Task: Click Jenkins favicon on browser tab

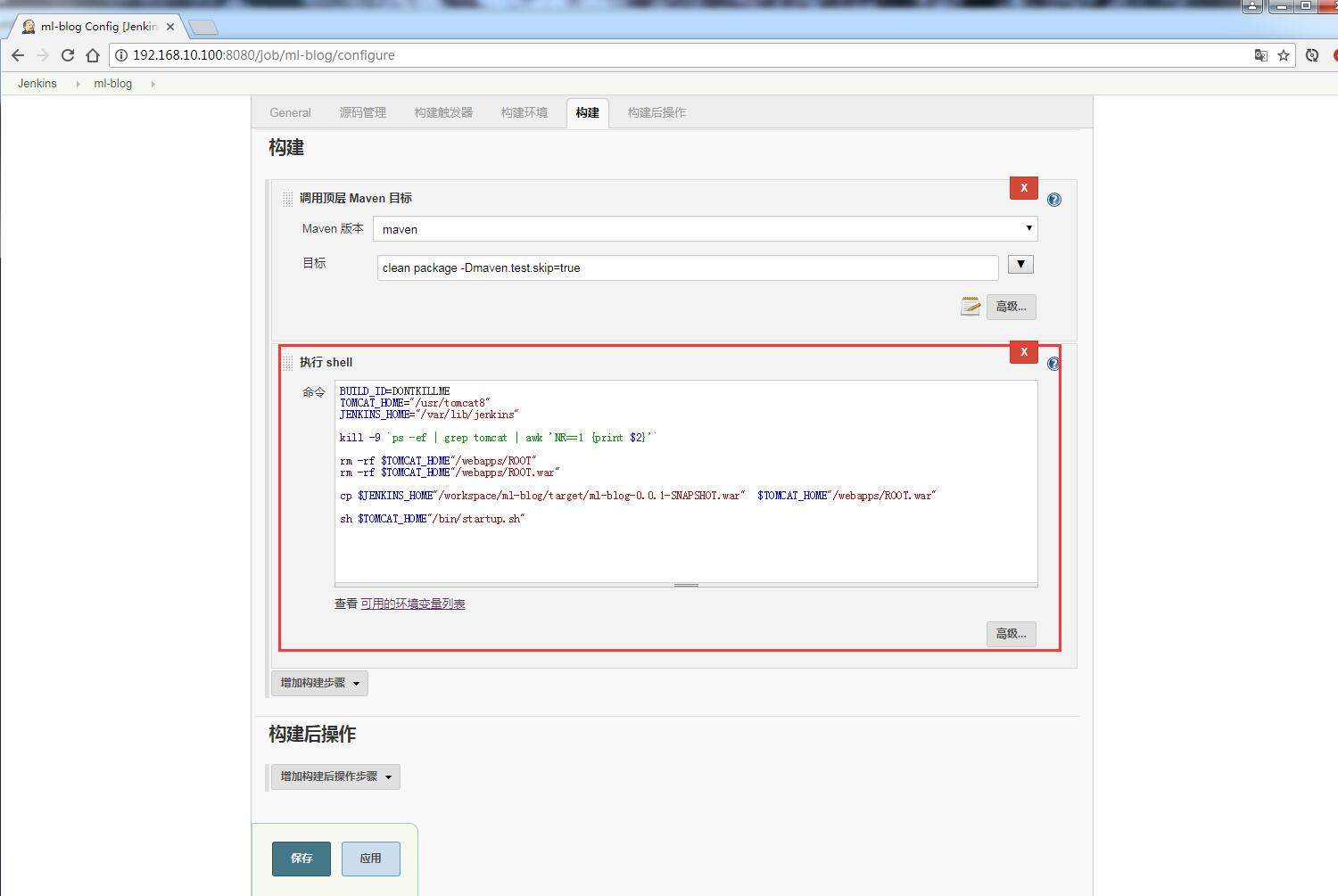Action: pyautogui.click(x=29, y=27)
